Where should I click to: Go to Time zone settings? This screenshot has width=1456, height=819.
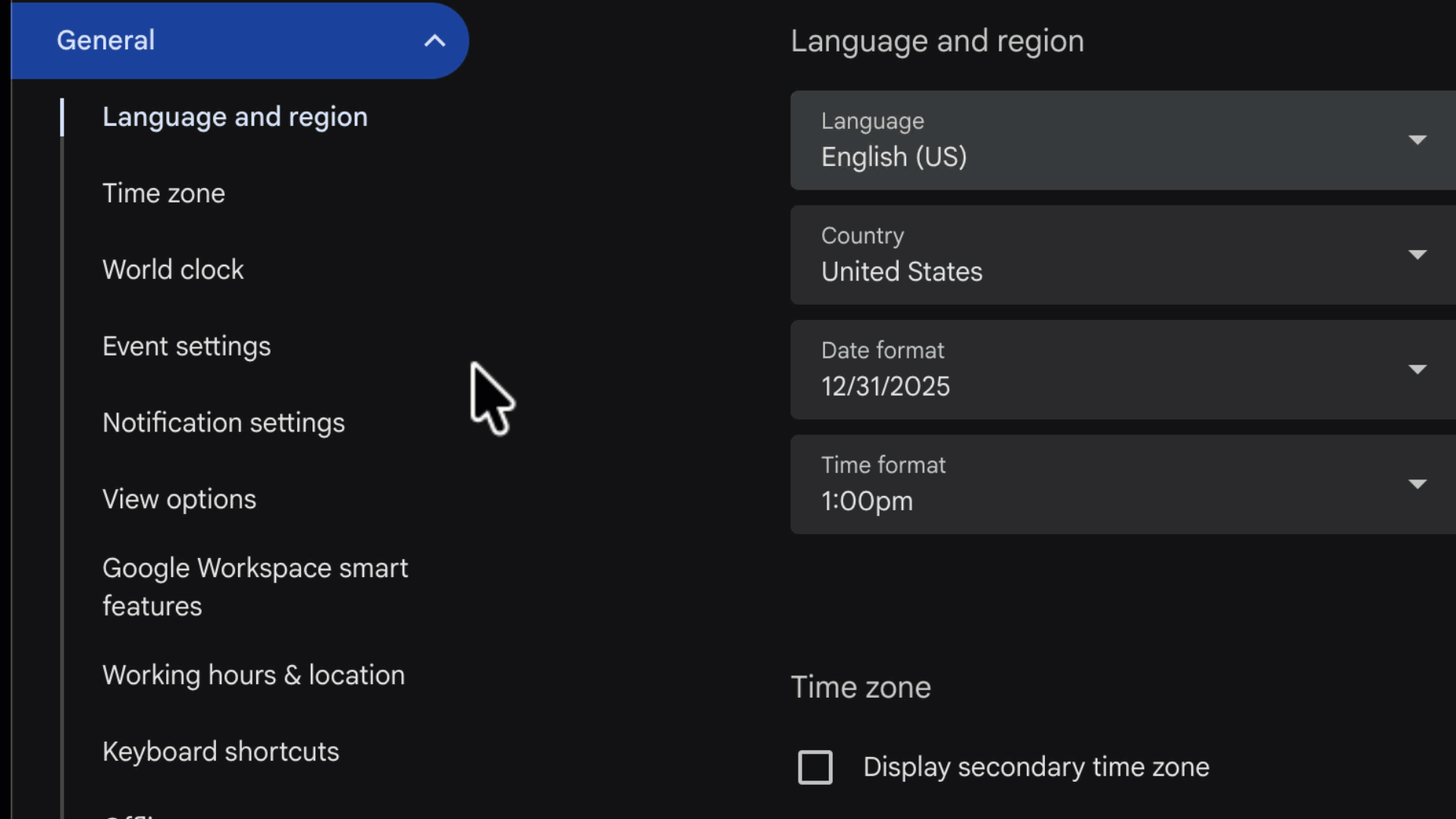click(x=164, y=193)
